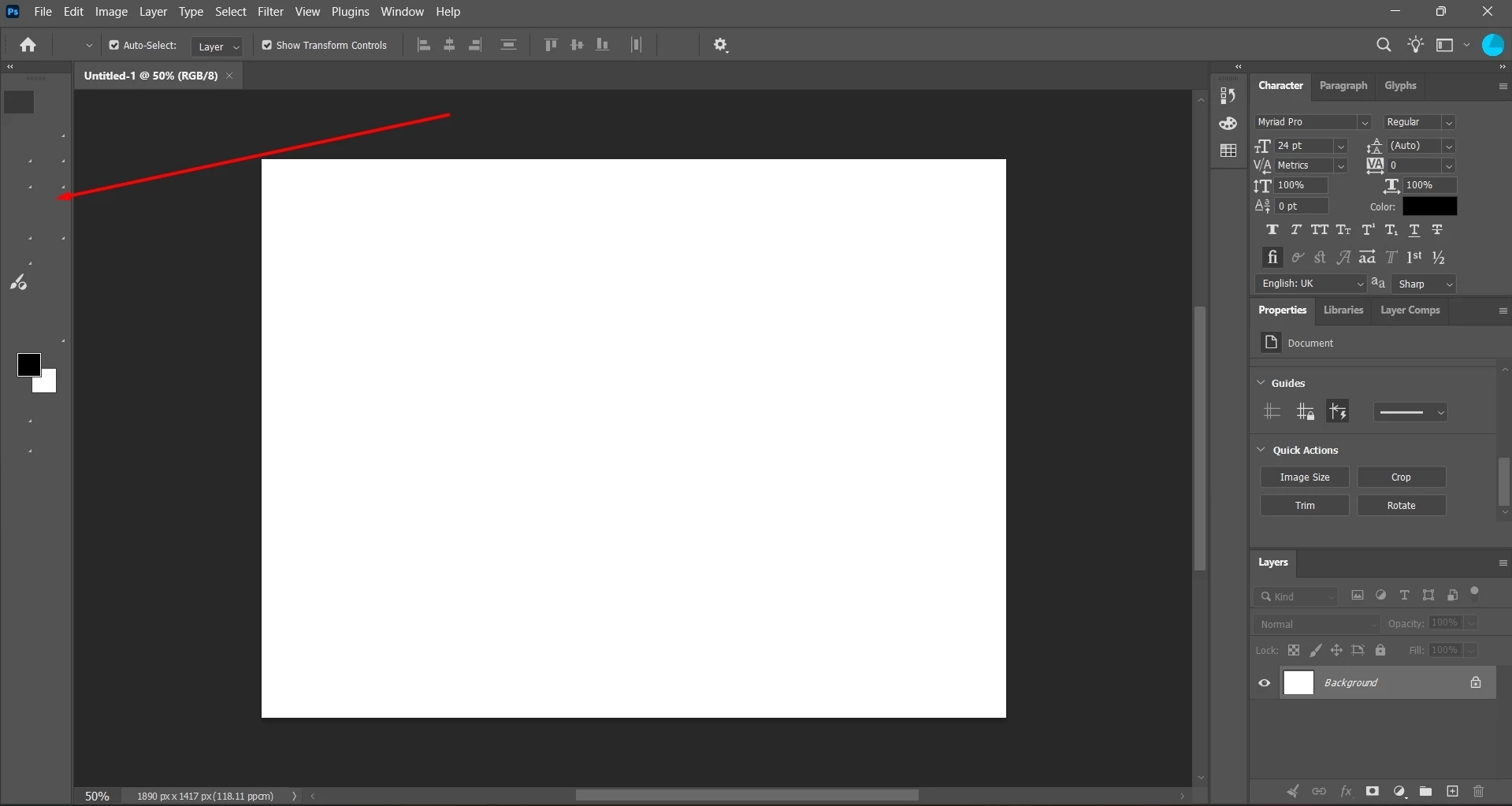The image size is (1512, 806).
Task: Click the Image Size button
Action: [1305, 477]
